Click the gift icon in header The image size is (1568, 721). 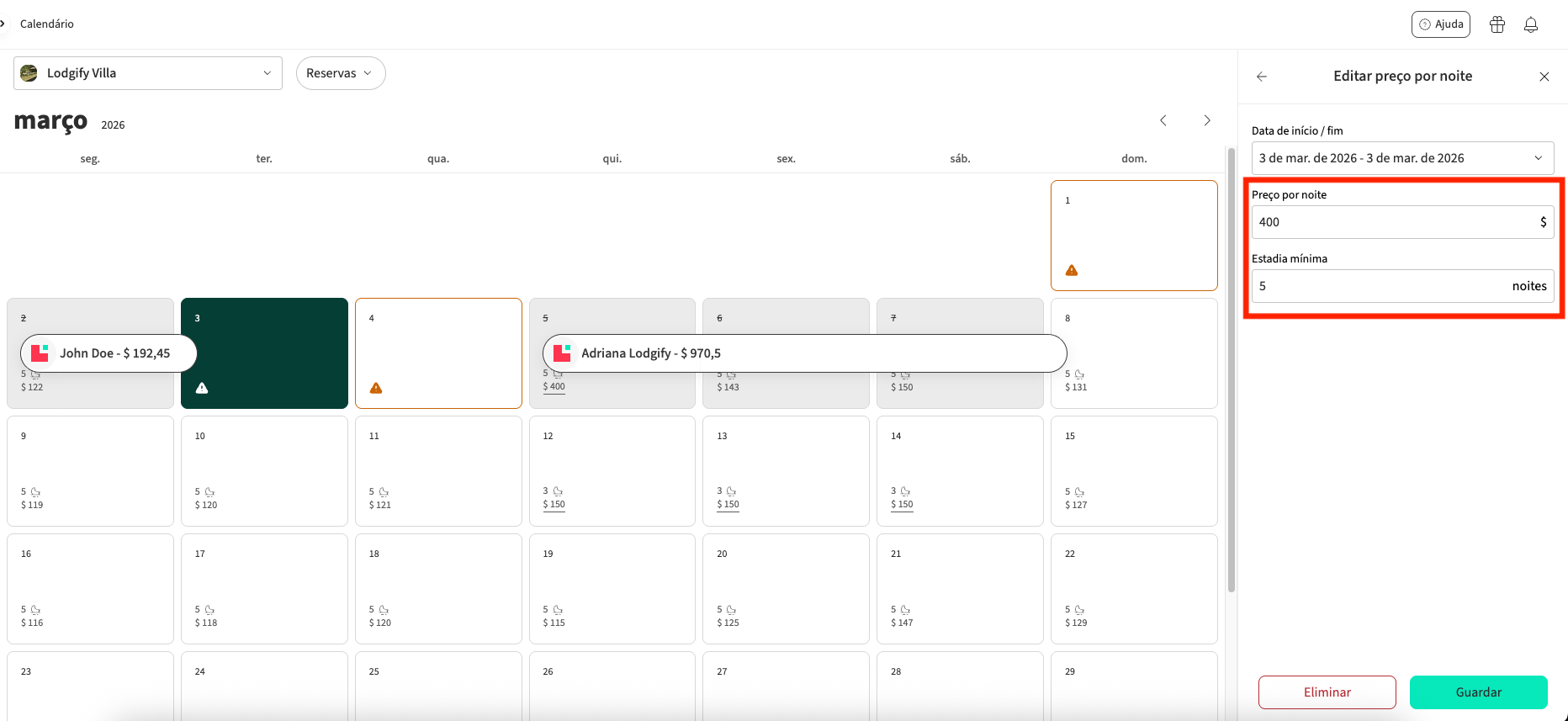pos(1496,24)
